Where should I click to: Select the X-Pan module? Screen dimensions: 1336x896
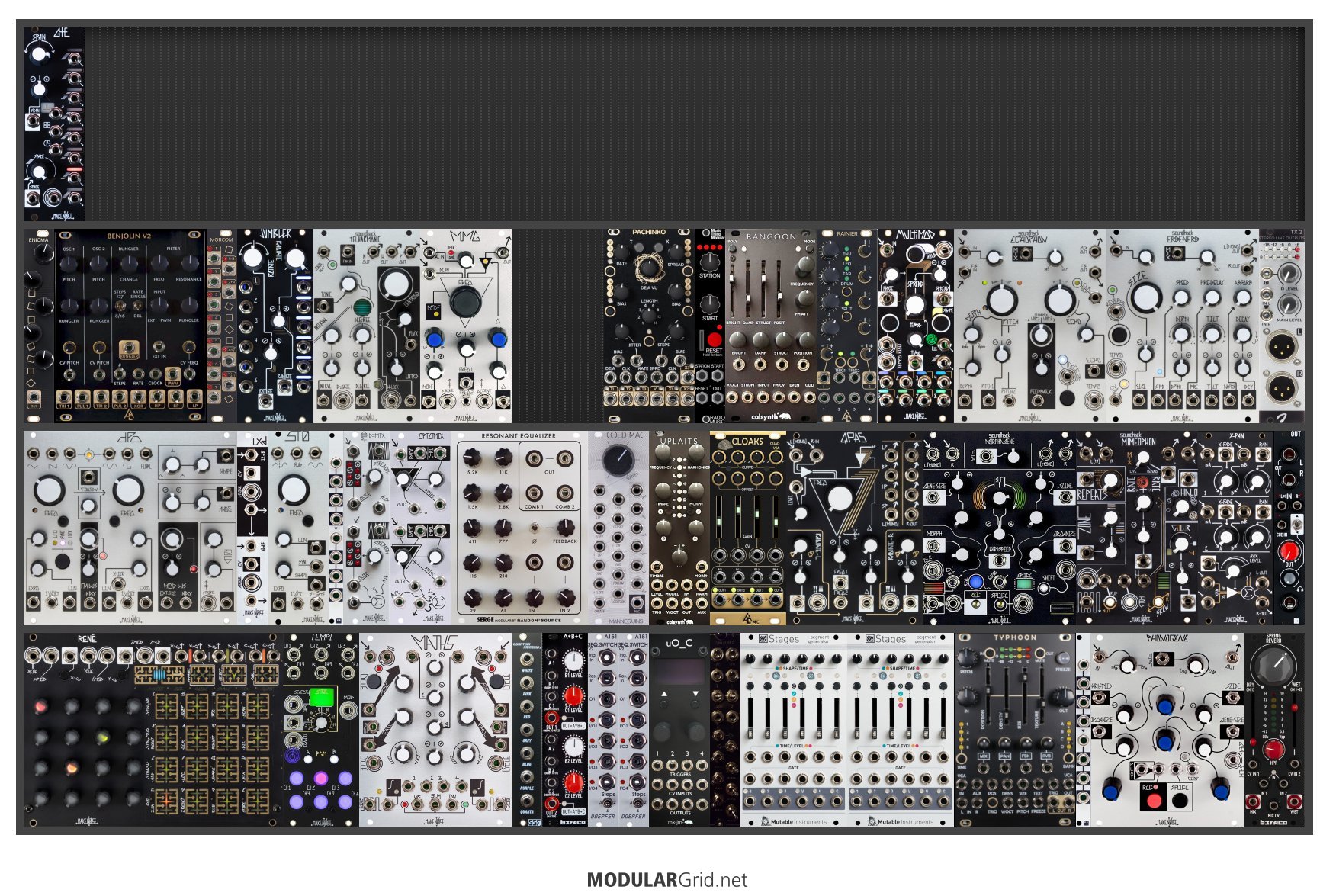point(1236,528)
